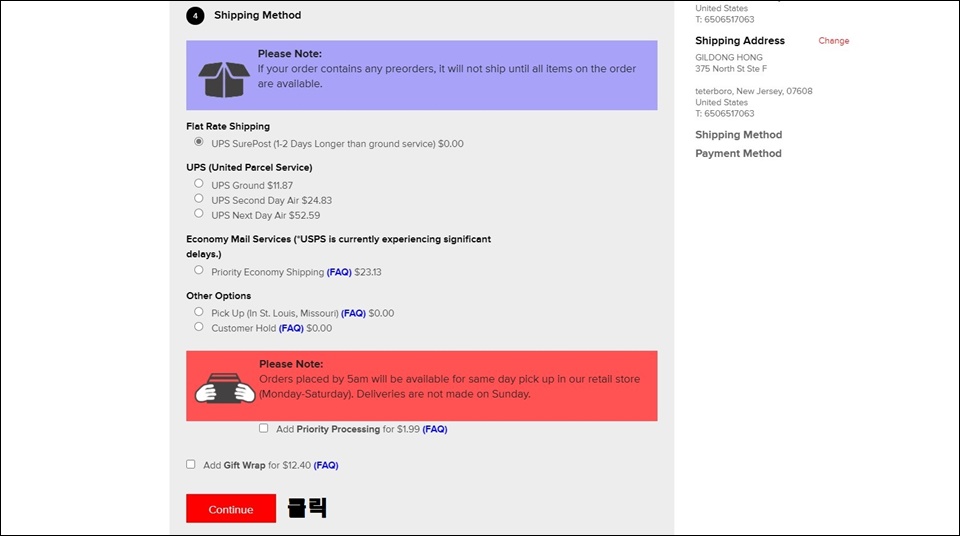The image size is (960, 536).
Task: Click the open box icon in purple note
Action: point(223,79)
